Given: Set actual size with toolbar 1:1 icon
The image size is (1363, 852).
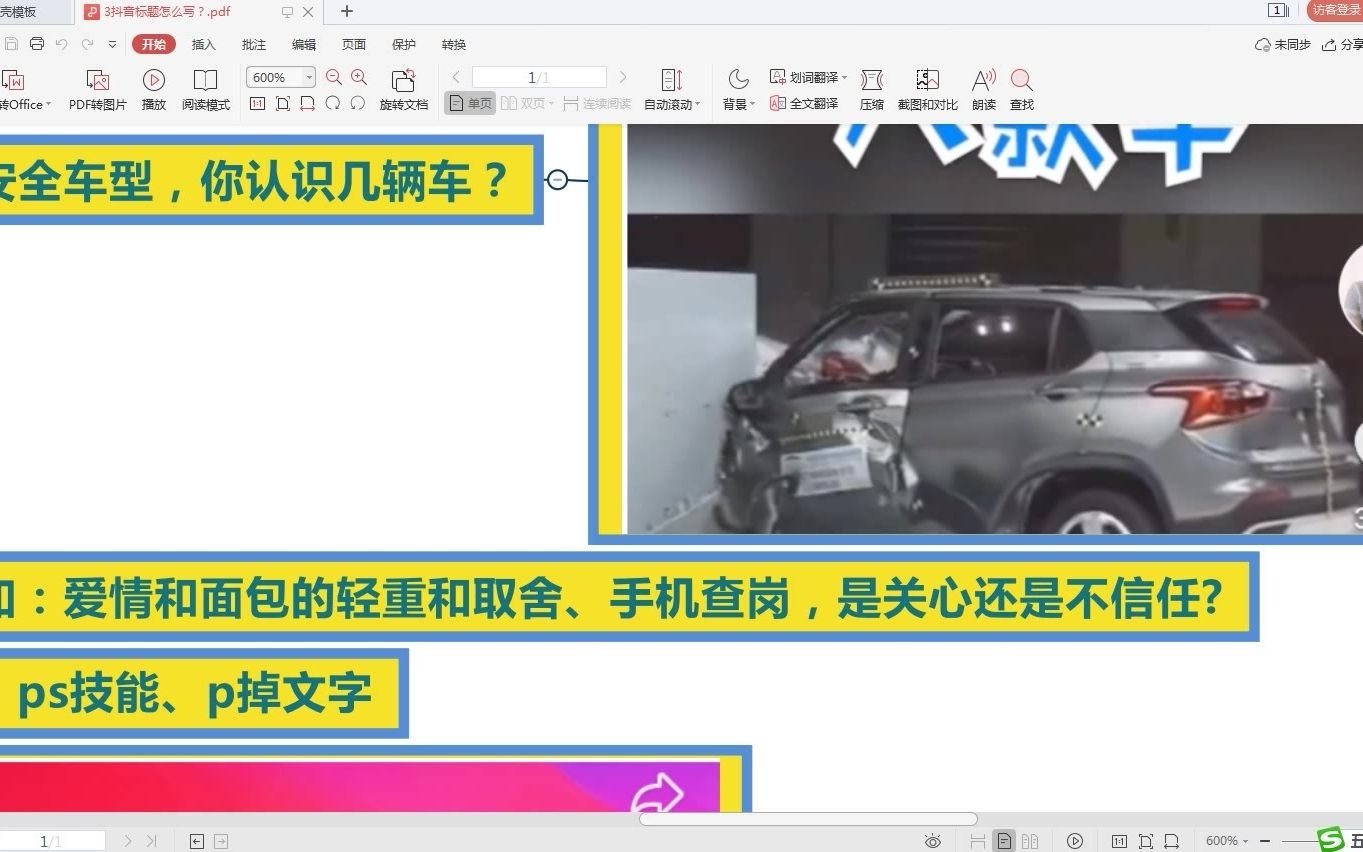Looking at the screenshot, I should pyautogui.click(x=257, y=103).
